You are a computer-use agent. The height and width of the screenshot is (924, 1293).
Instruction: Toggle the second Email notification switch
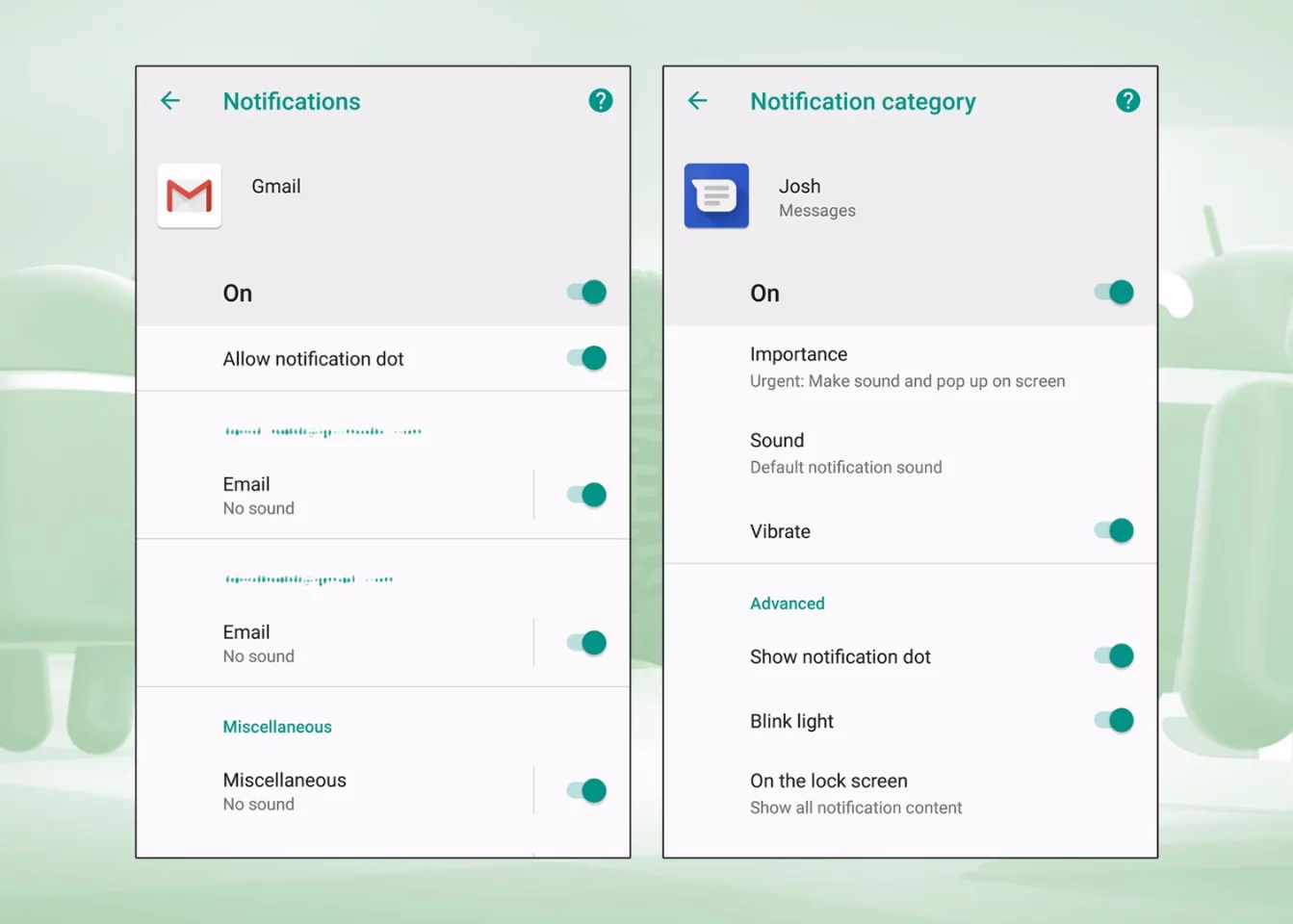point(585,642)
